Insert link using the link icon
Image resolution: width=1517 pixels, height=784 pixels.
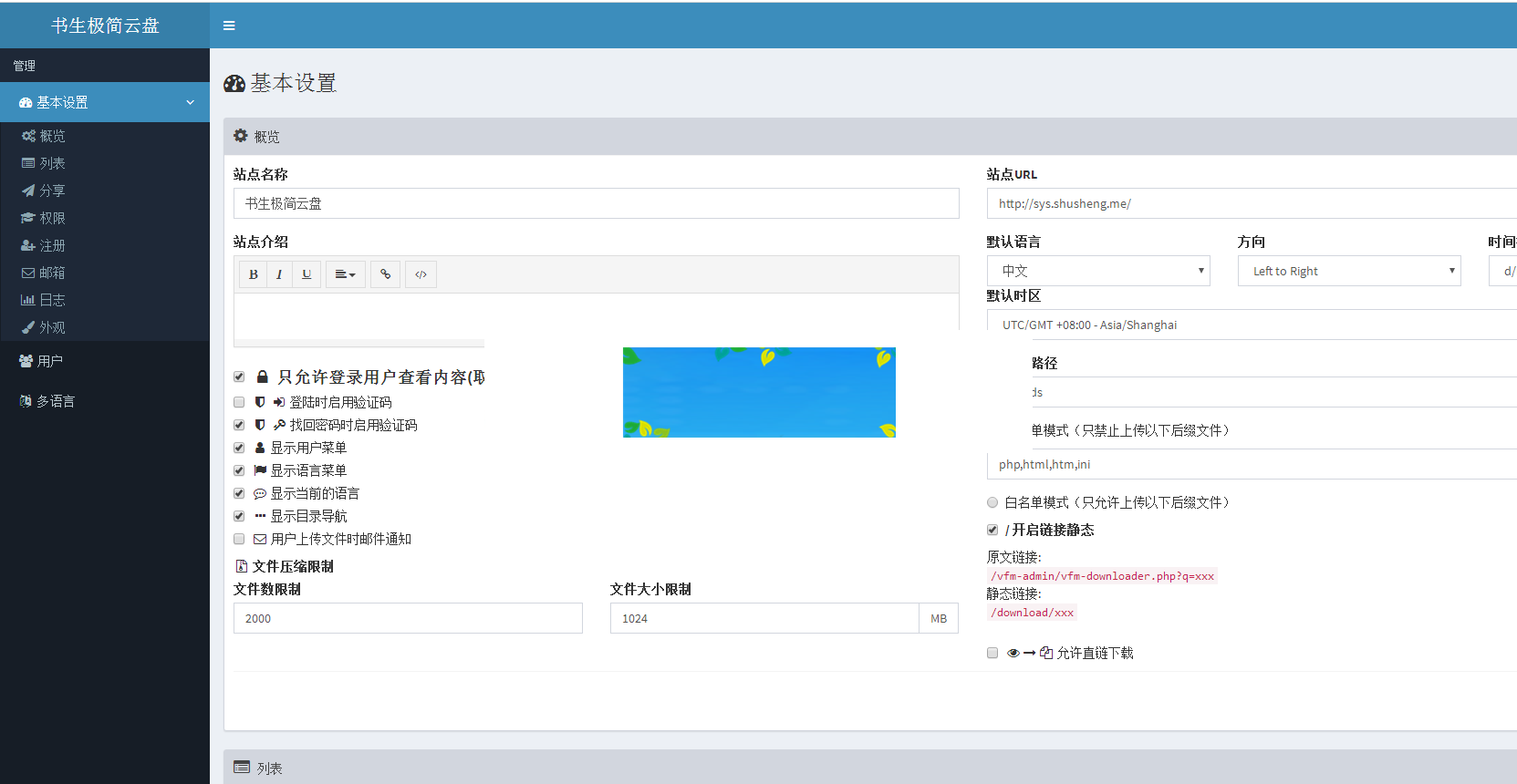(386, 274)
